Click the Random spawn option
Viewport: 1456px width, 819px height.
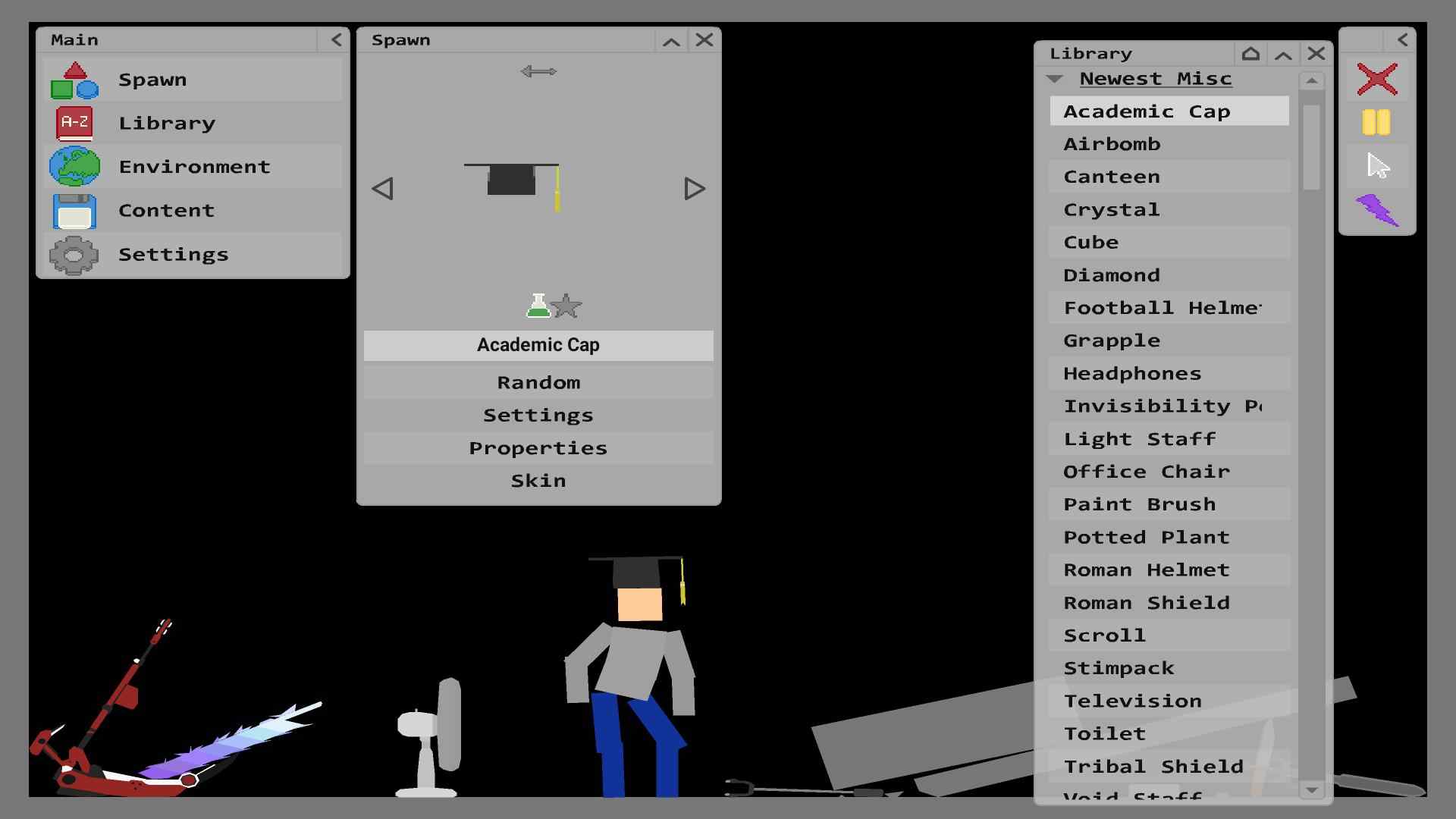click(539, 381)
